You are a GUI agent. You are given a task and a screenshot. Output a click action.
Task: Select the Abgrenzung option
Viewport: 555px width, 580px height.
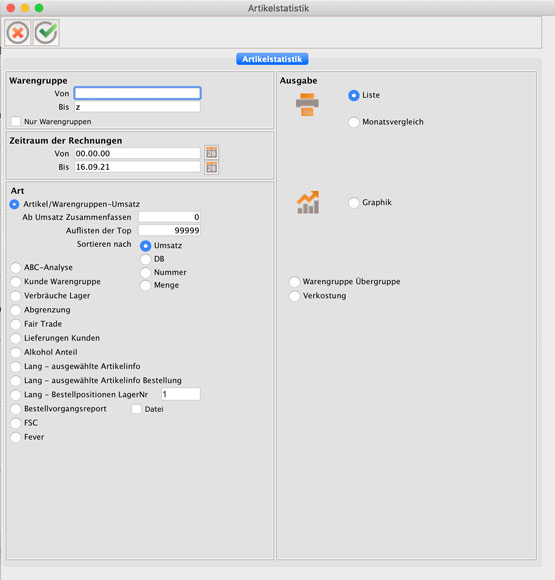point(16,310)
